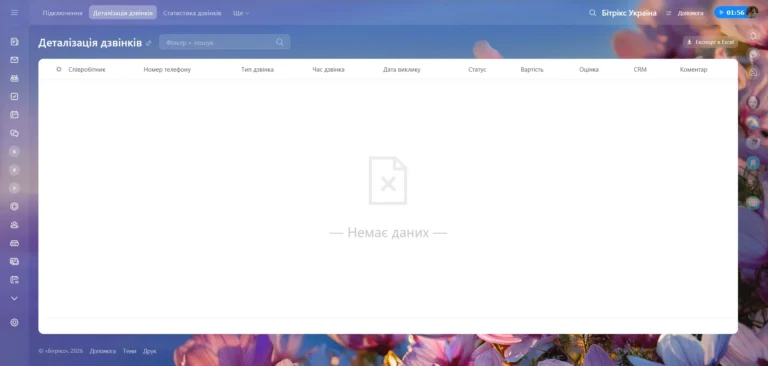Sort by Вартість column
Screen dimensions: 768x366
[x=532, y=70]
